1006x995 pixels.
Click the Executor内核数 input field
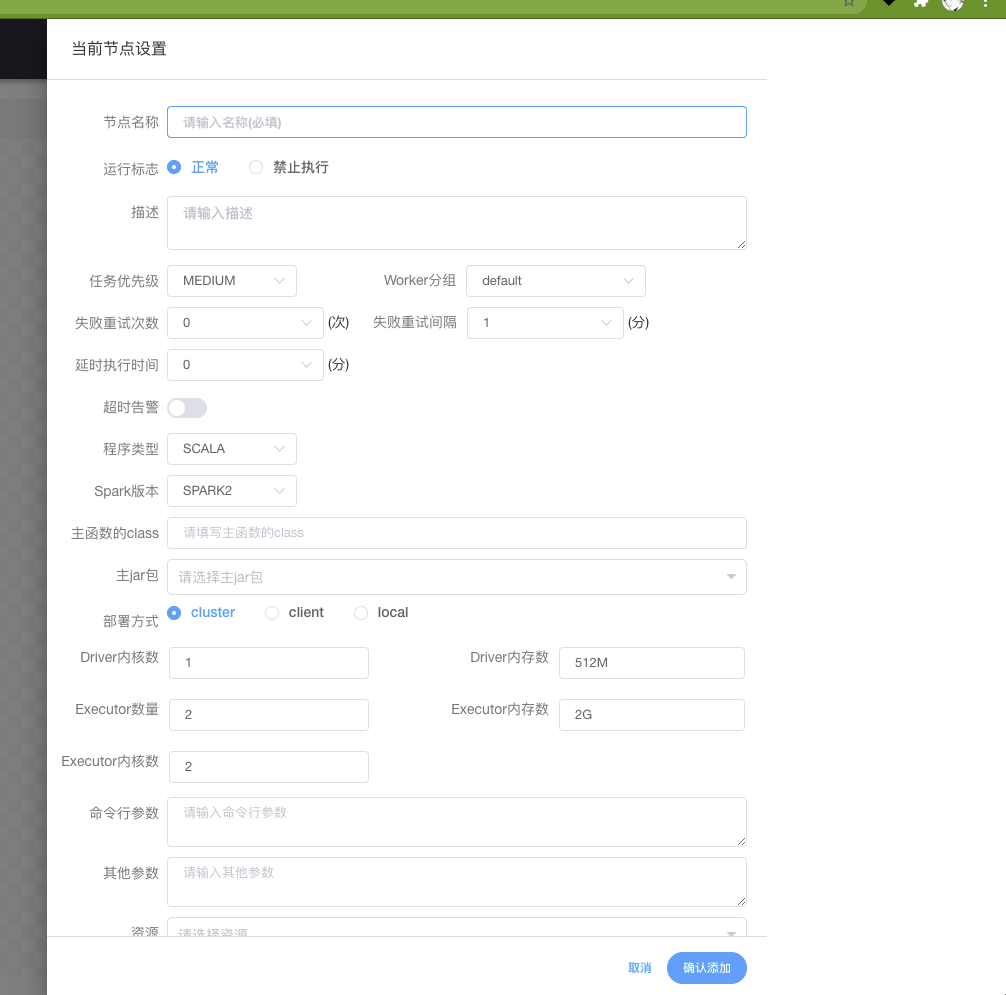(269, 767)
